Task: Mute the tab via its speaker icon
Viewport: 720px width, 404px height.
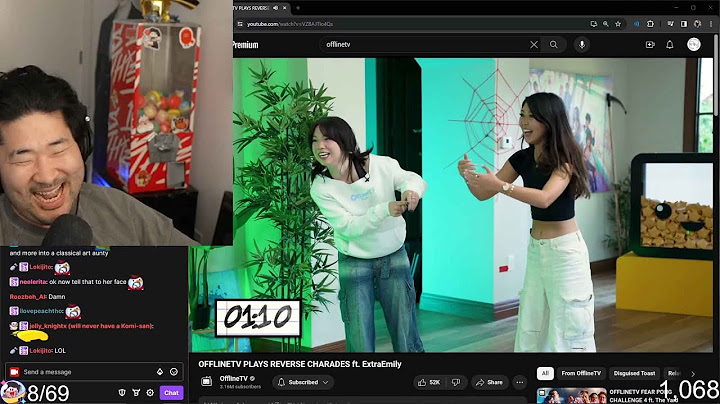Action: (276, 8)
